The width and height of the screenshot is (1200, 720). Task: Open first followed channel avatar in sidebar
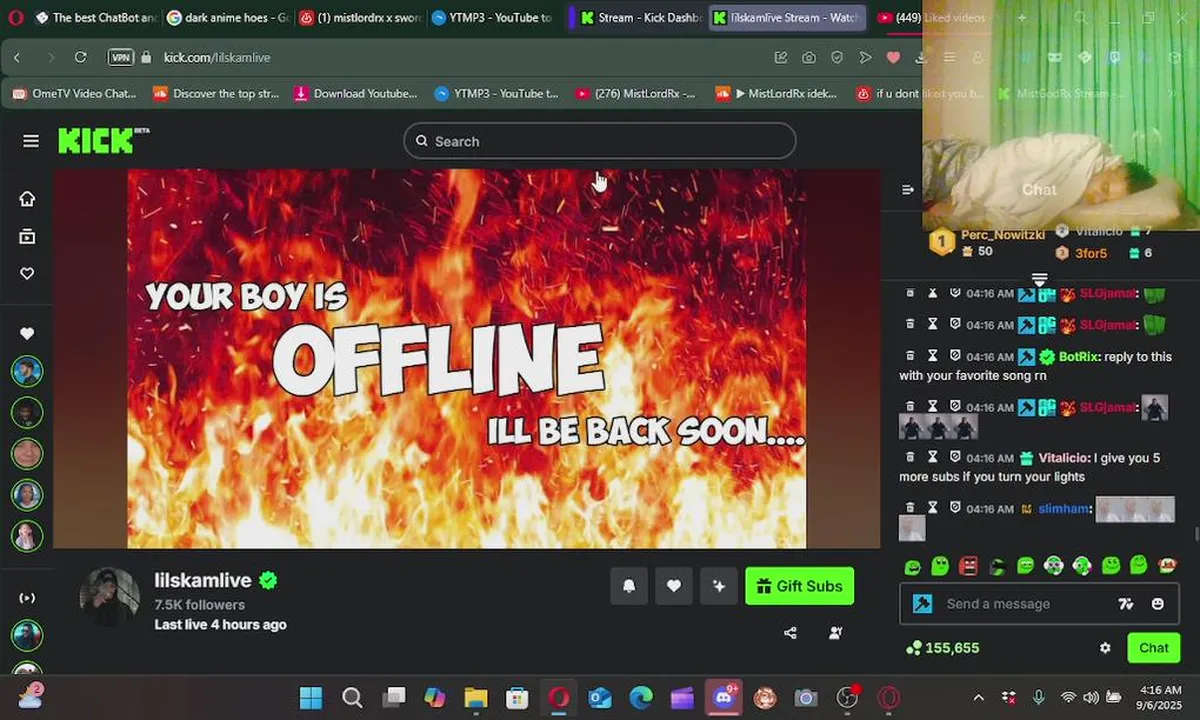(27, 371)
